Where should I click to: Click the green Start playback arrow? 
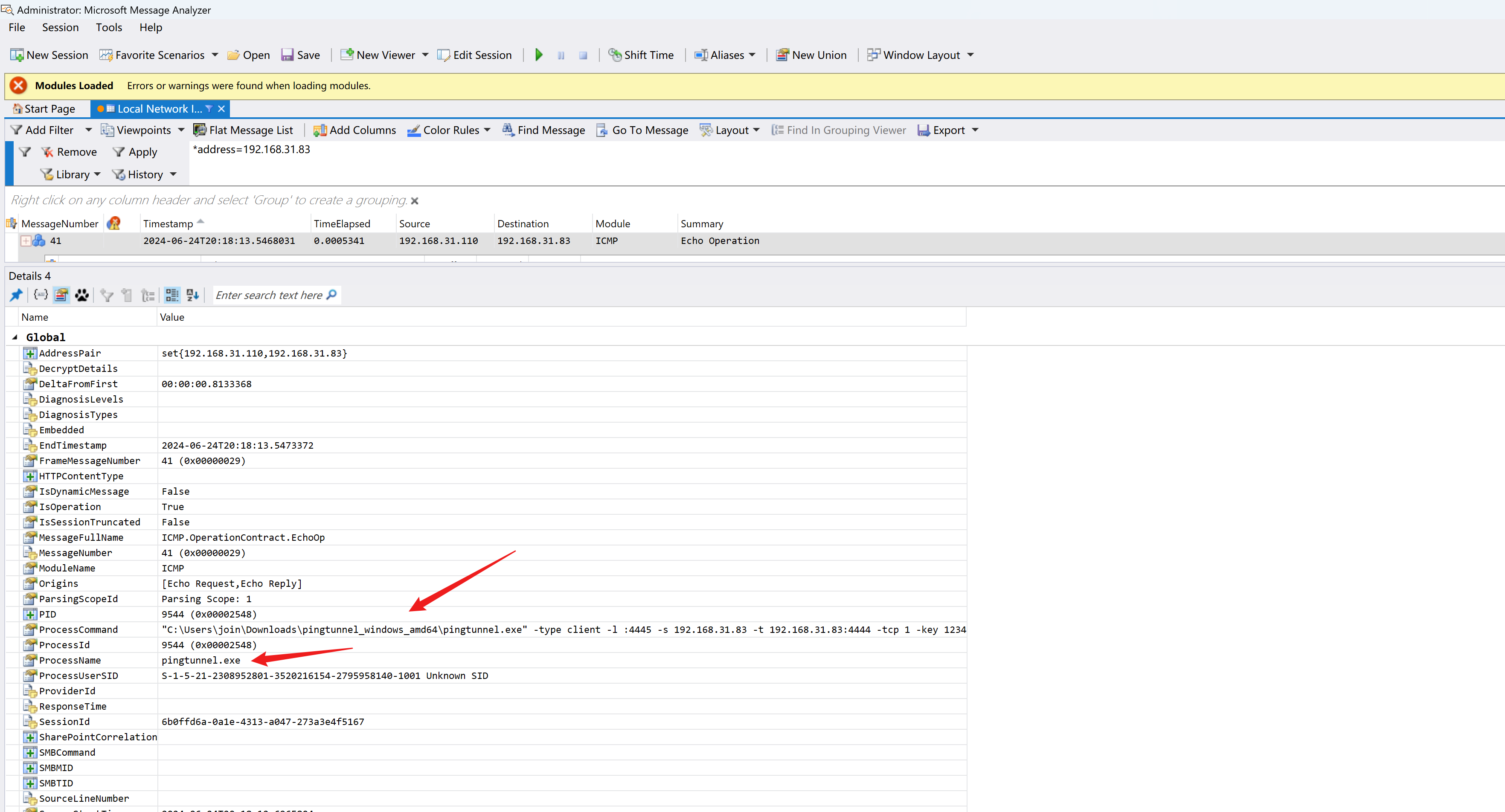[539, 55]
